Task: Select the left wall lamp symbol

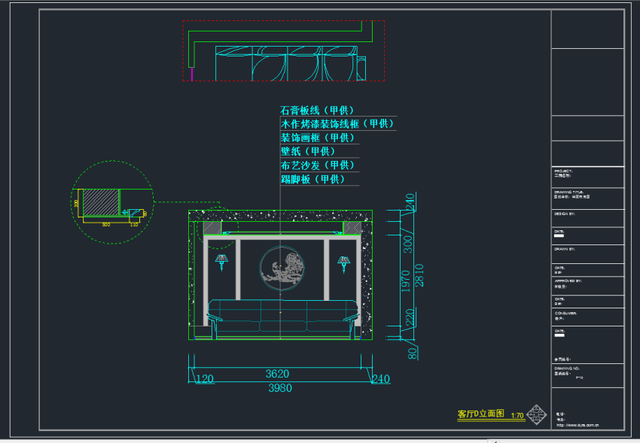Action: point(222,263)
